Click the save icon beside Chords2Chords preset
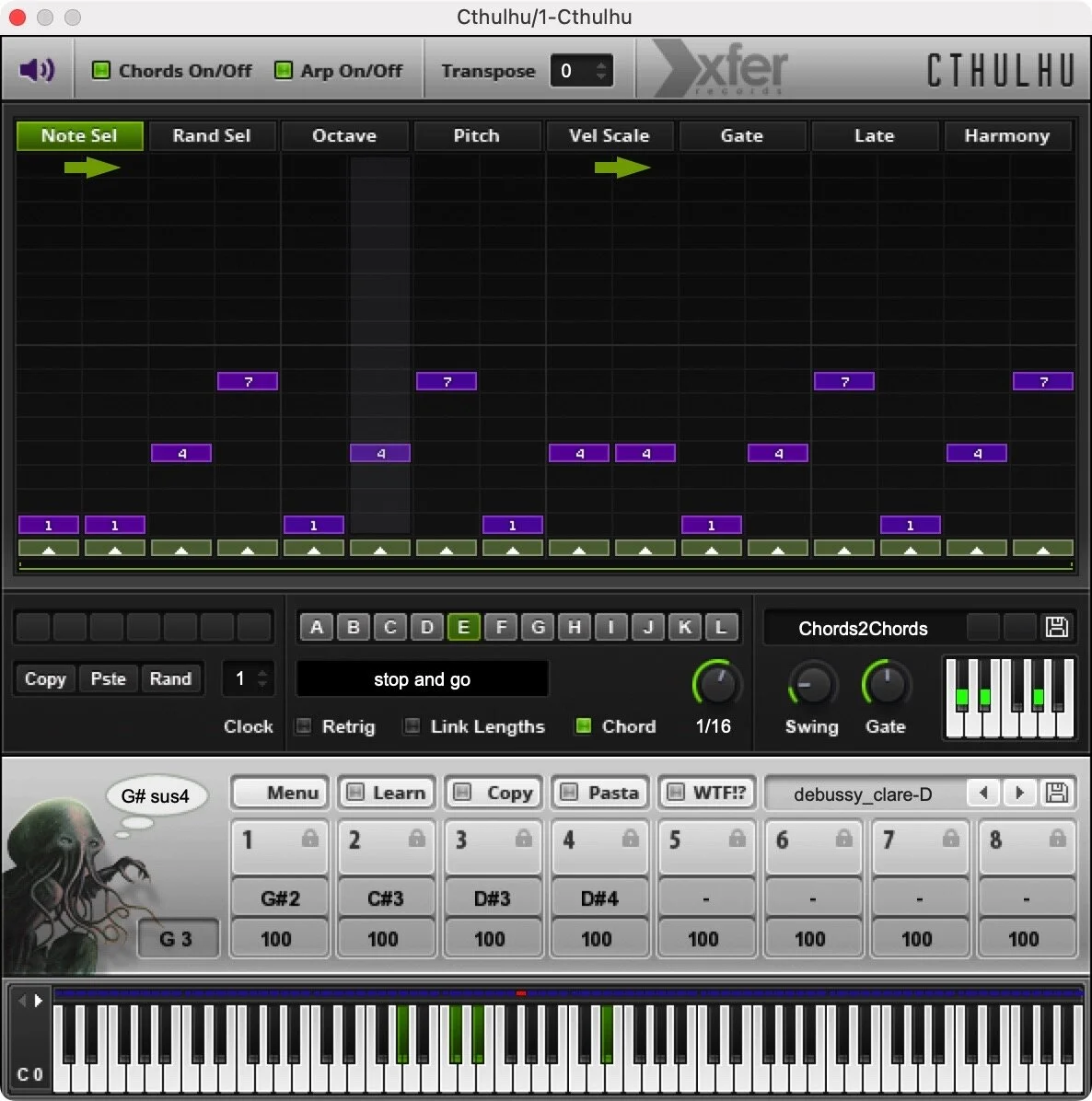 tap(1056, 627)
